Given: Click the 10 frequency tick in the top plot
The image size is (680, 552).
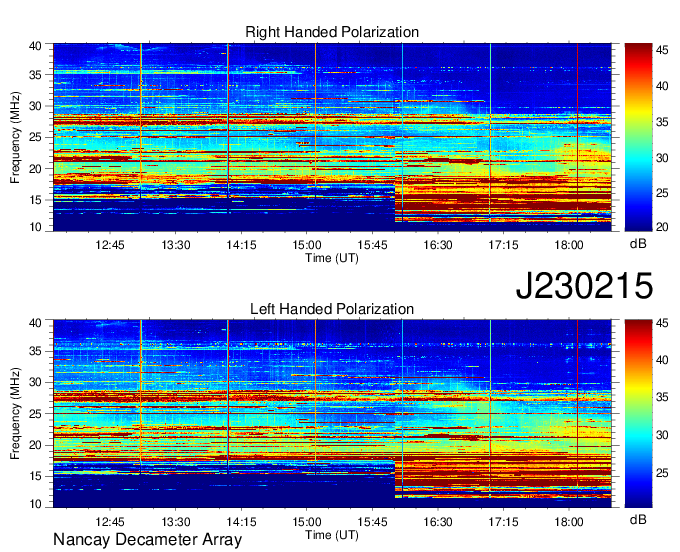Looking at the screenshot, I should click(36, 227).
